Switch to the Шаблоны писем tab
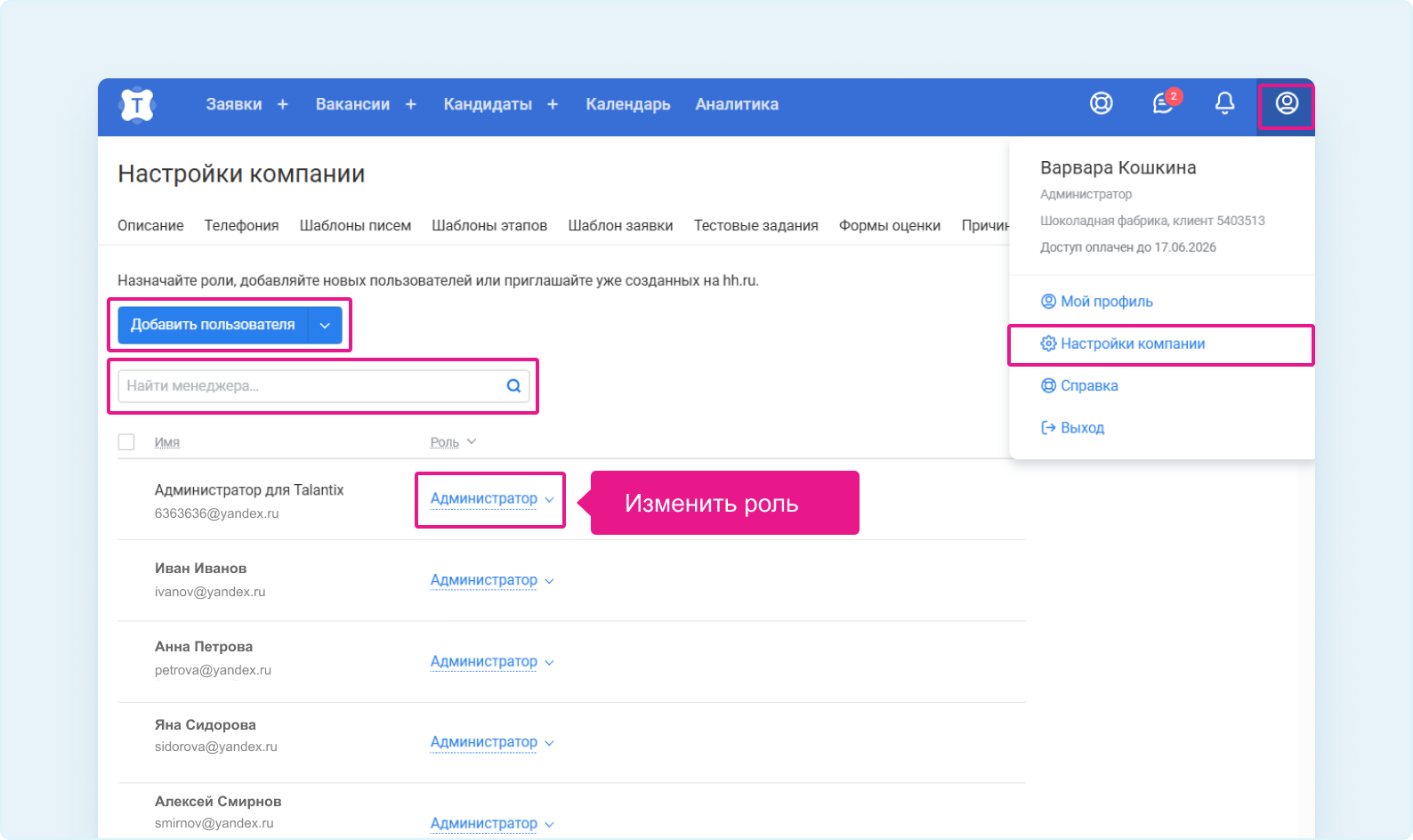The width and height of the screenshot is (1413, 840). click(355, 226)
